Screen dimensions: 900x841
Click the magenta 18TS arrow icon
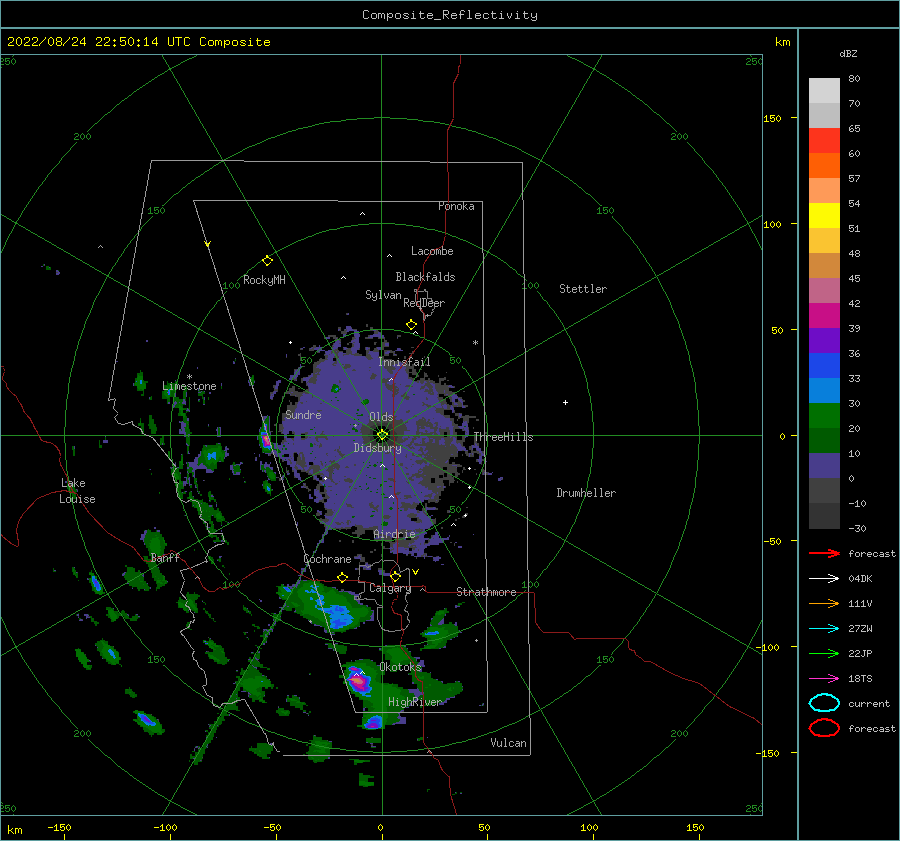[824, 679]
